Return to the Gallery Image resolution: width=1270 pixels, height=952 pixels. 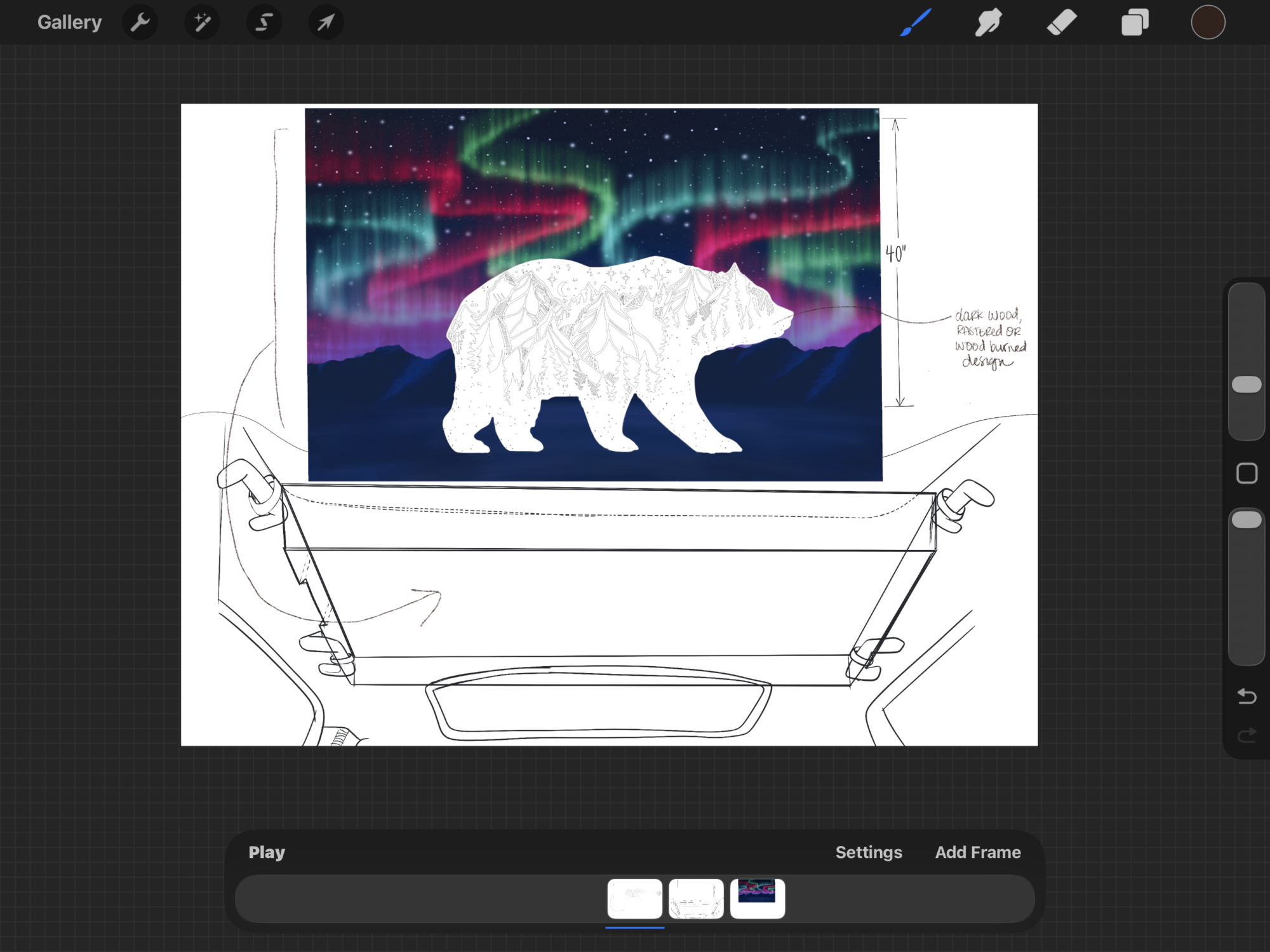click(69, 23)
